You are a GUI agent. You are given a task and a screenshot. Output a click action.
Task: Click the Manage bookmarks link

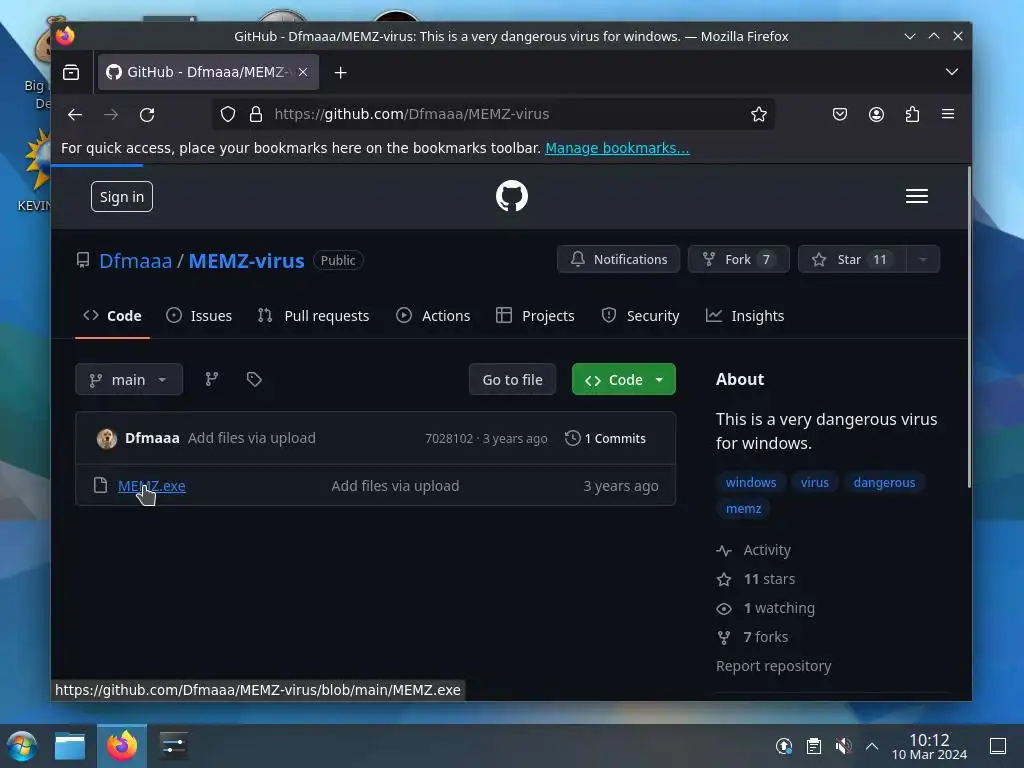pyautogui.click(x=617, y=148)
